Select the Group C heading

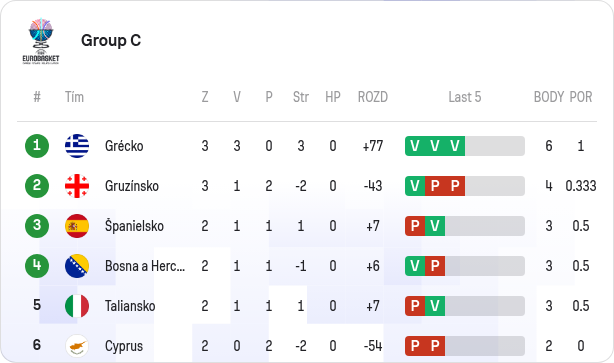(x=111, y=40)
